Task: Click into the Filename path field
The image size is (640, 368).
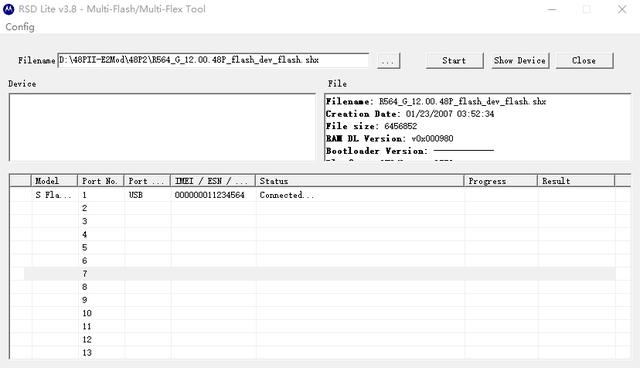Action: tap(213, 60)
